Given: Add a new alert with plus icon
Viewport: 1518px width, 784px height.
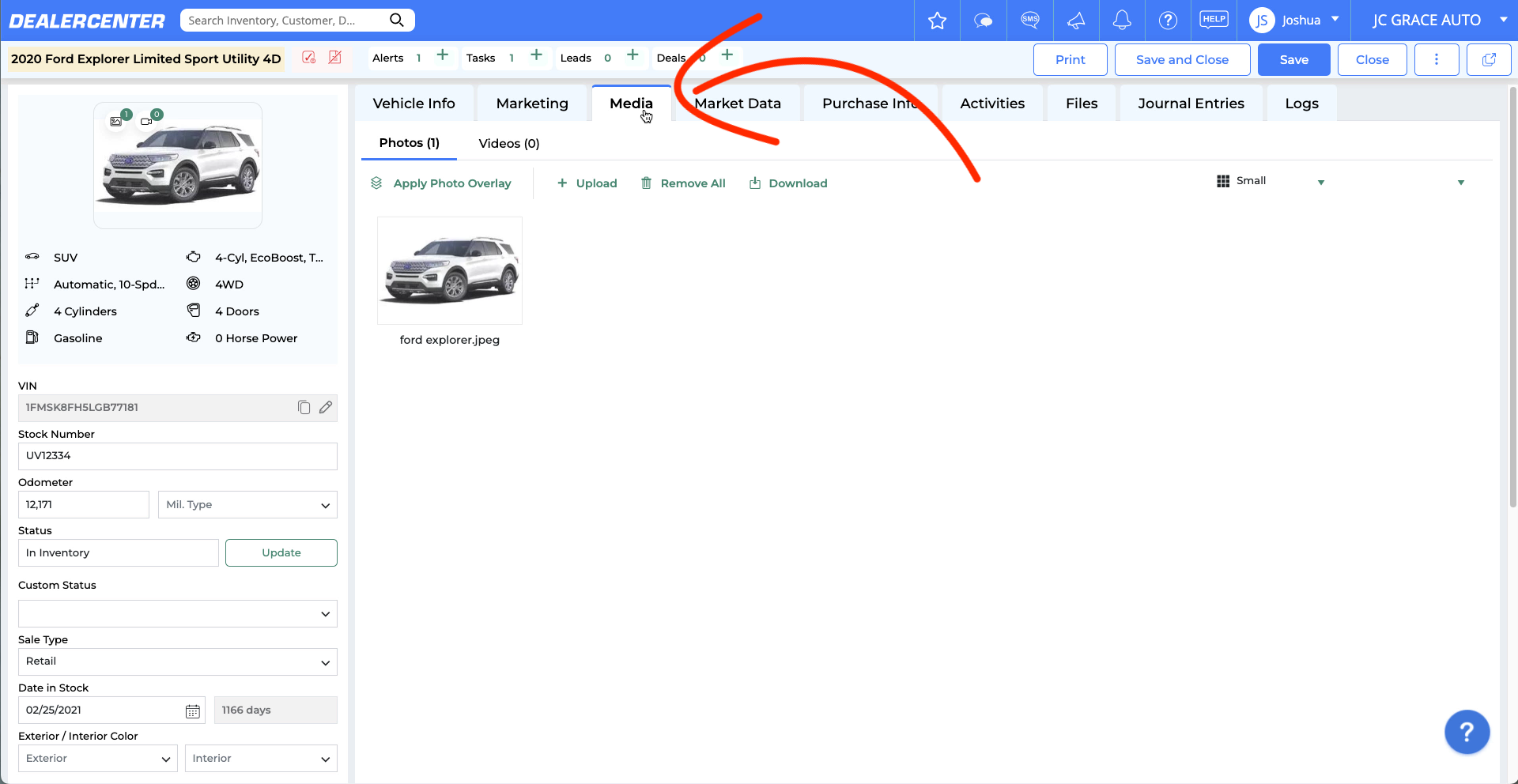Looking at the screenshot, I should [x=443, y=55].
